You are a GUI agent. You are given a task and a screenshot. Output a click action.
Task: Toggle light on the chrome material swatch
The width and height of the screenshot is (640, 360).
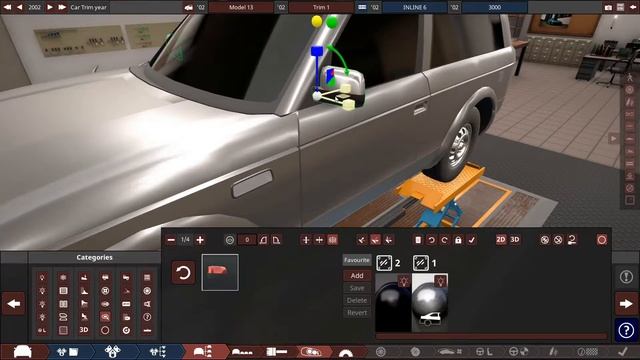coord(440,281)
